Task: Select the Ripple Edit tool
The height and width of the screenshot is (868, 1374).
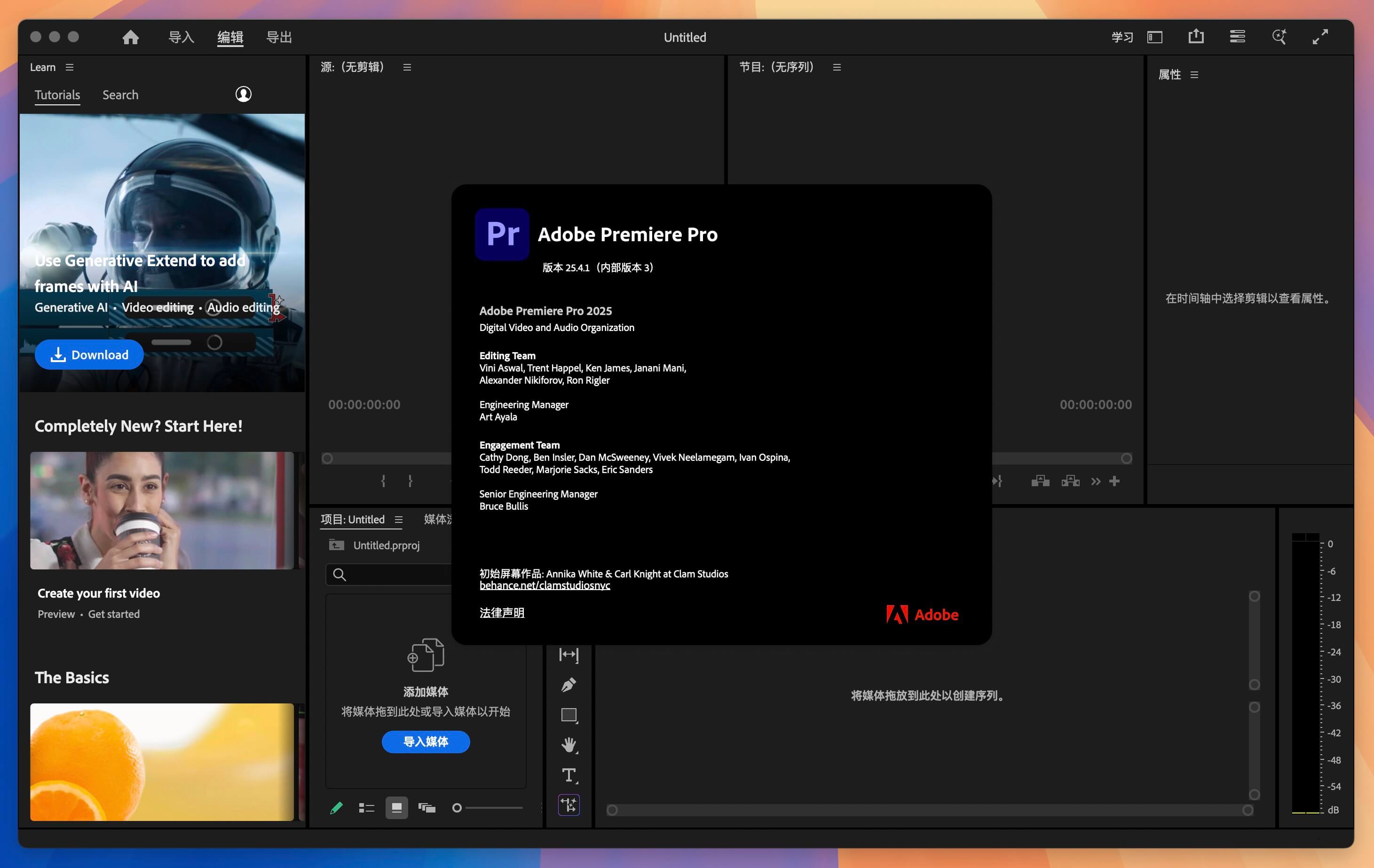Action: [x=568, y=655]
